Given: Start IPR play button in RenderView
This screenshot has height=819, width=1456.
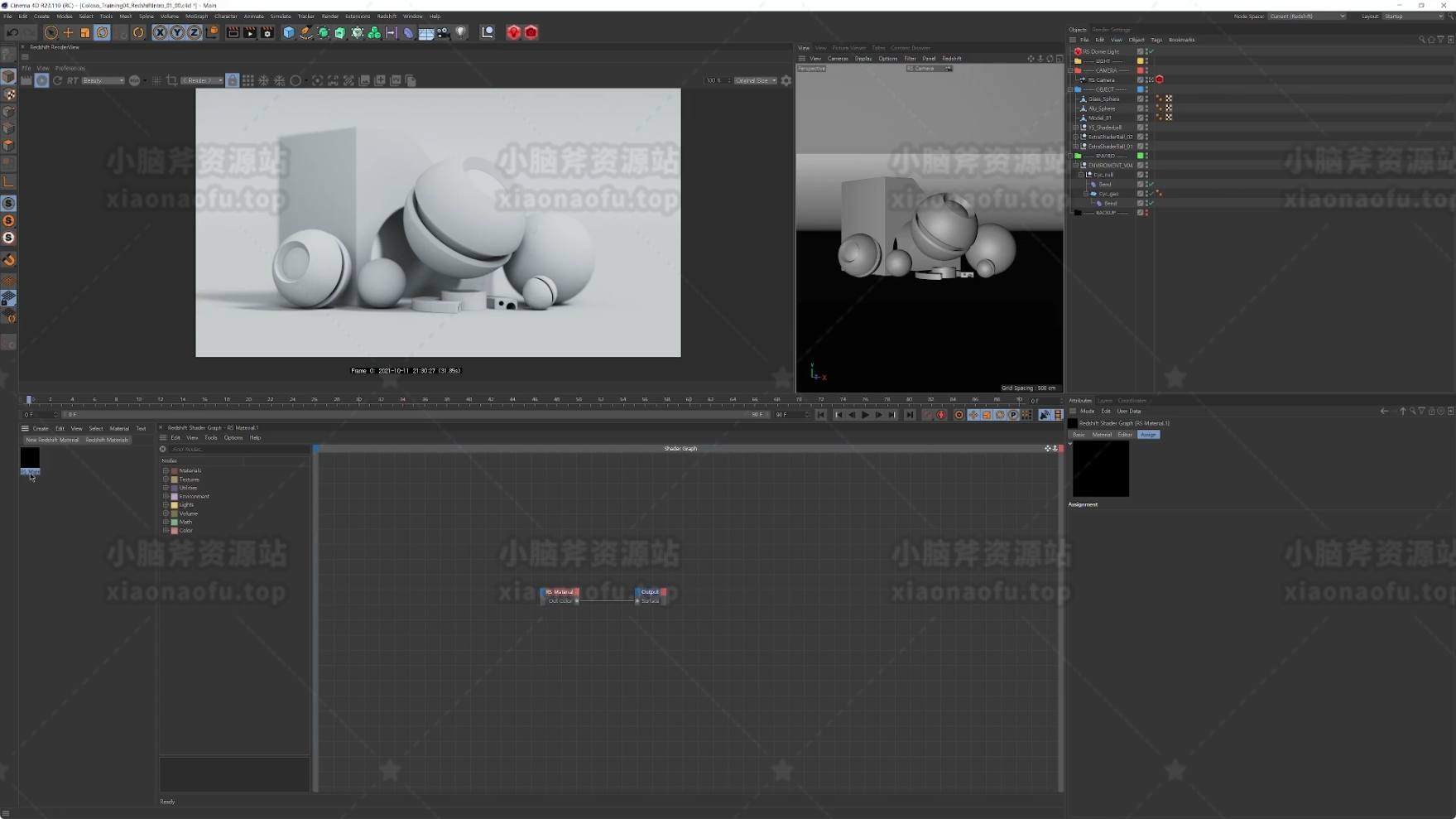Looking at the screenshot, I should [x=41, y=80].
